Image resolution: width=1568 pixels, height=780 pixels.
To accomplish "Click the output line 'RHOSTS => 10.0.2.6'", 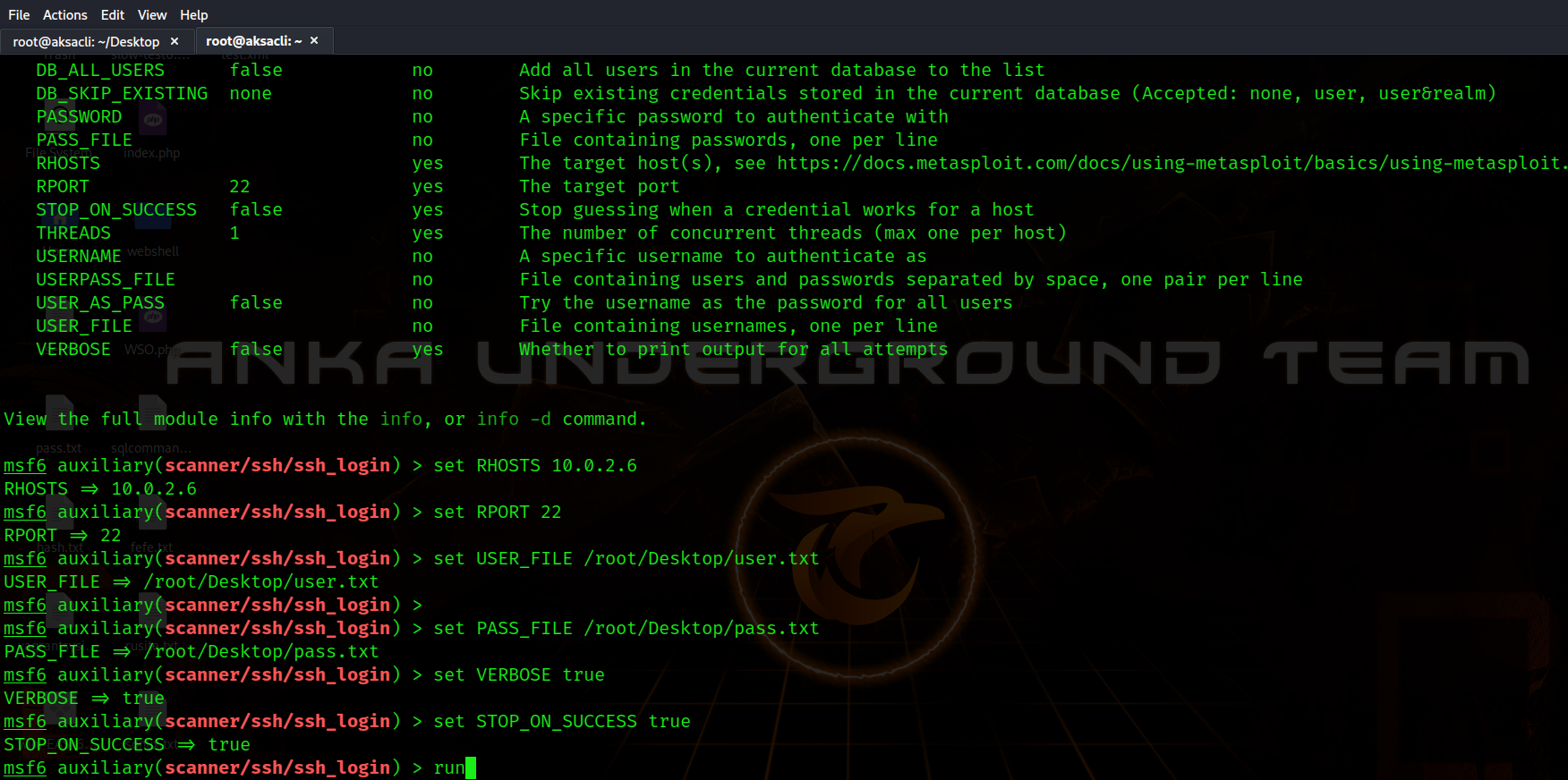I will tap(100, 488).
